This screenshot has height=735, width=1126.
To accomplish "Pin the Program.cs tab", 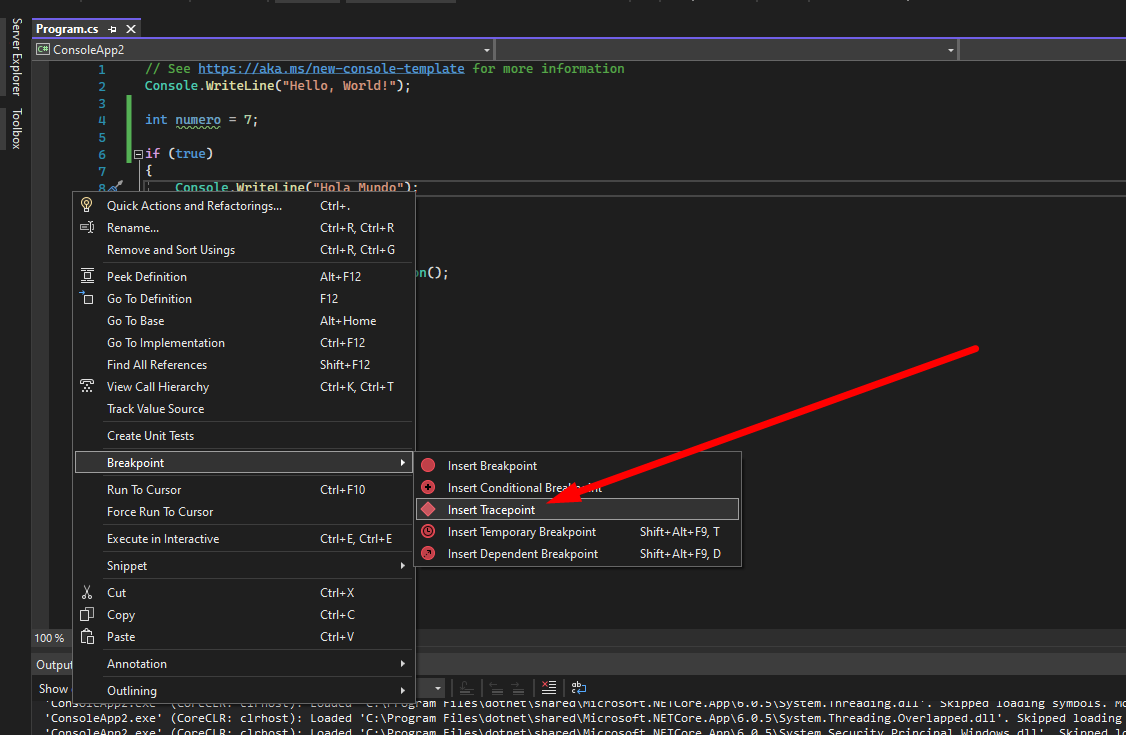I will point(112,30).
